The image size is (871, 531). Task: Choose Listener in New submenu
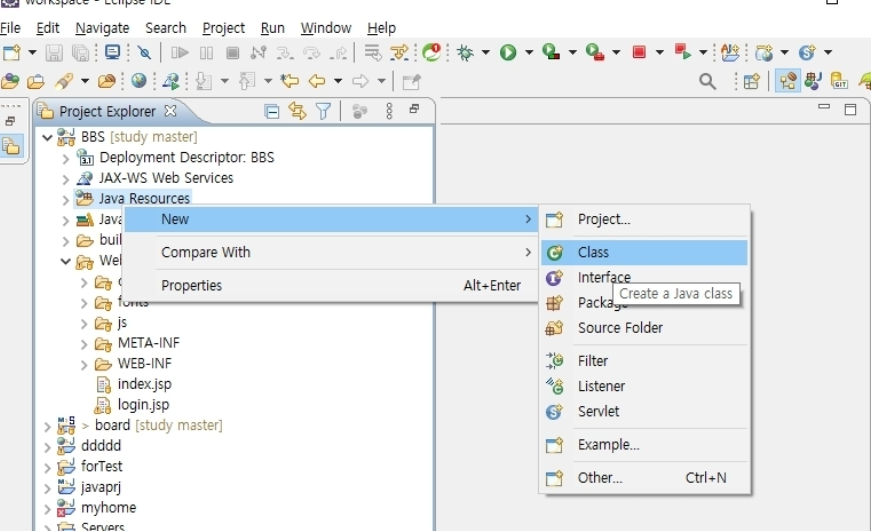[645, 386]
